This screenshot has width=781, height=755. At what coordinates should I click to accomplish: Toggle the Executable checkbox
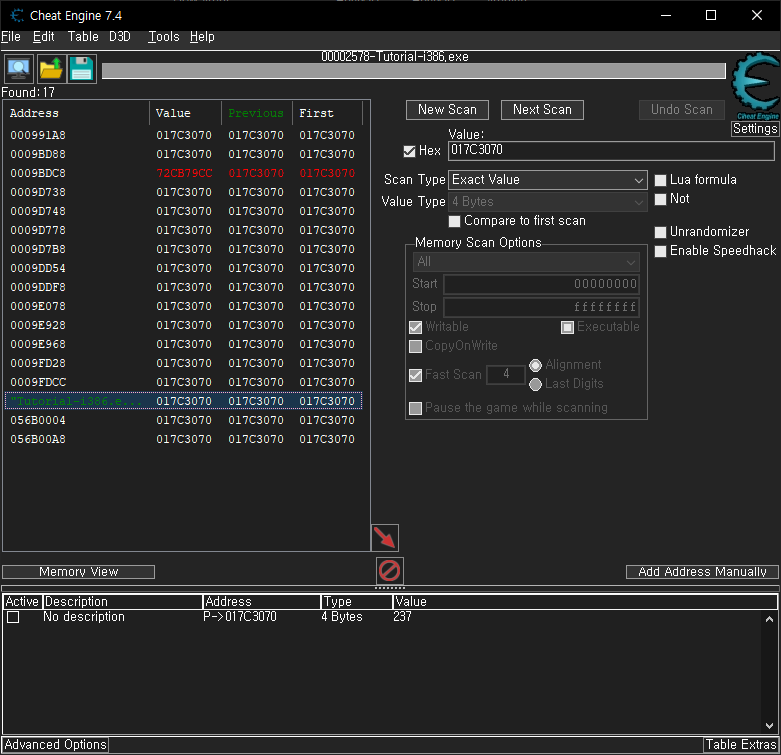pos(567,327)
